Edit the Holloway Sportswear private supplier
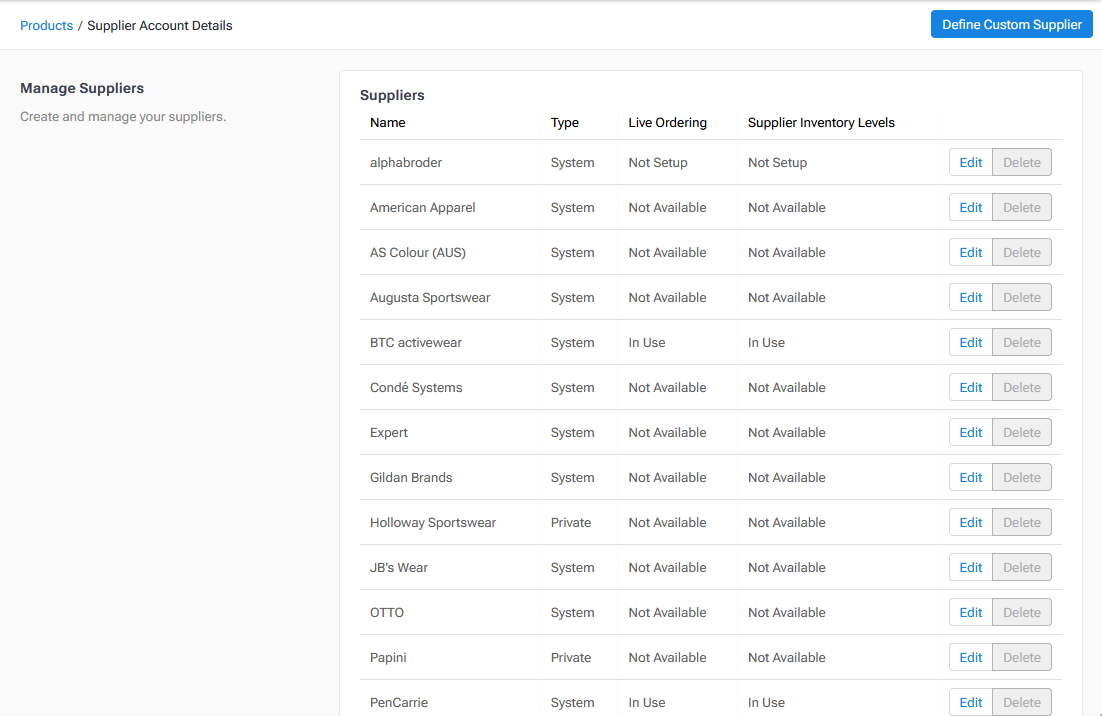Image resolution: width=1102 pixels, height=716 pixels. [x=969, y=522]
